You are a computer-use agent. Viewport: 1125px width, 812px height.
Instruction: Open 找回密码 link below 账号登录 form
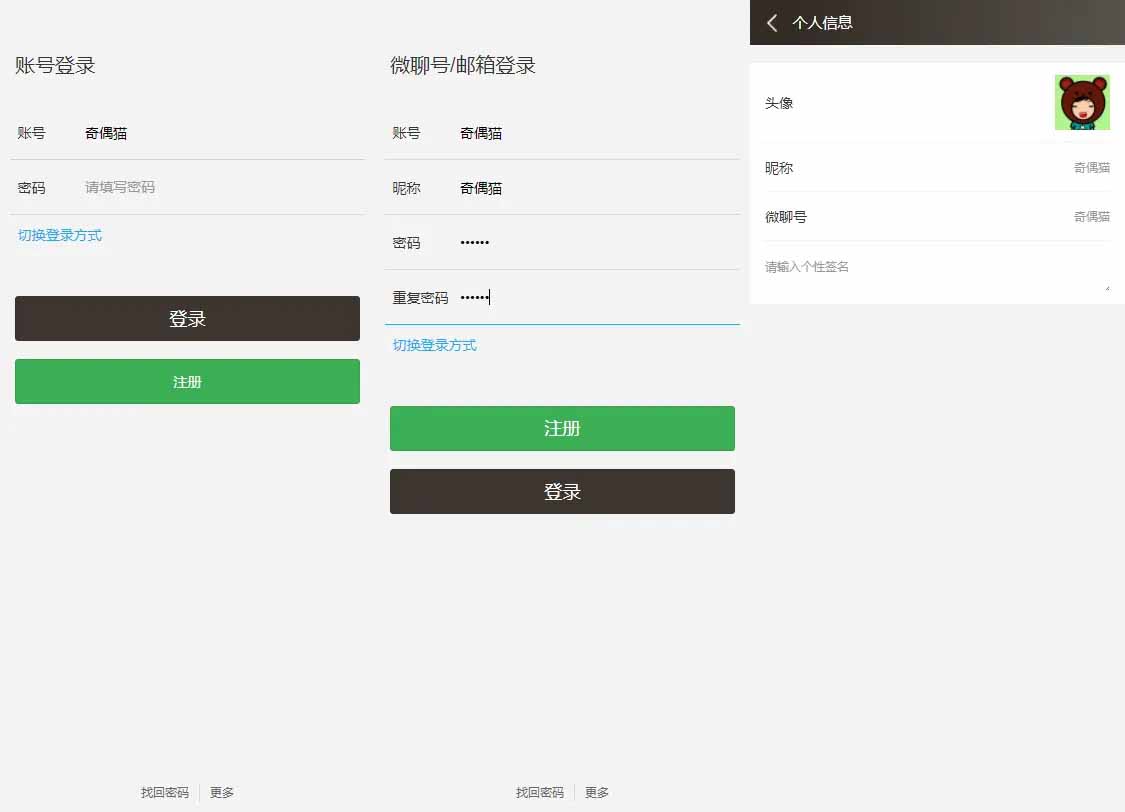(x=165, y=793)
